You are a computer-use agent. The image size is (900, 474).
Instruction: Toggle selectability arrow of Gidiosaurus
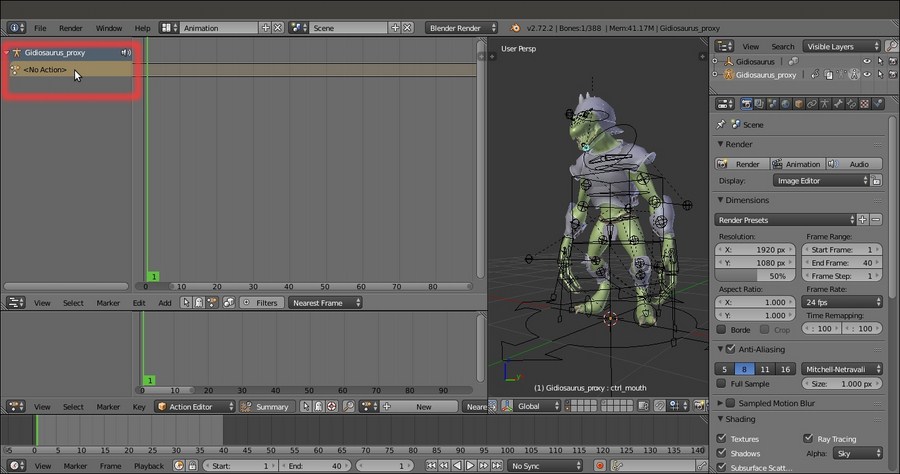coord(880,61)
